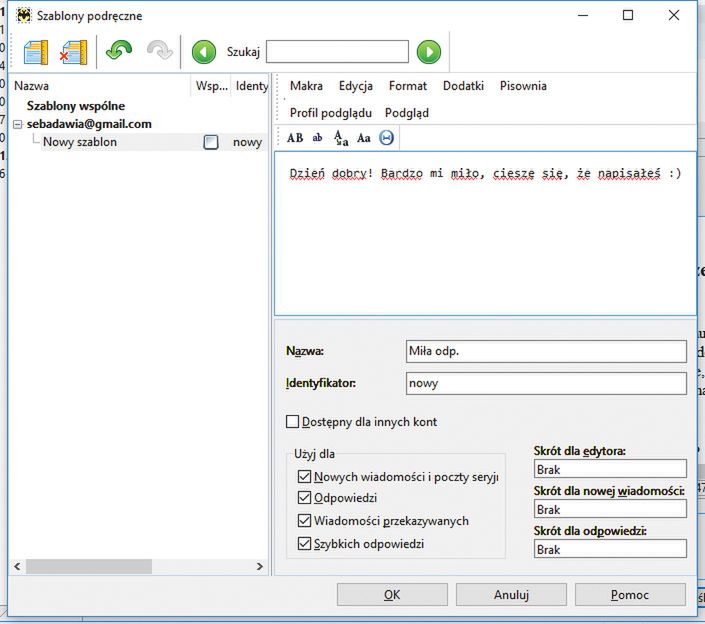Click the uppercase AB formatting icon

pyautogui.click(x=295, y=138)
